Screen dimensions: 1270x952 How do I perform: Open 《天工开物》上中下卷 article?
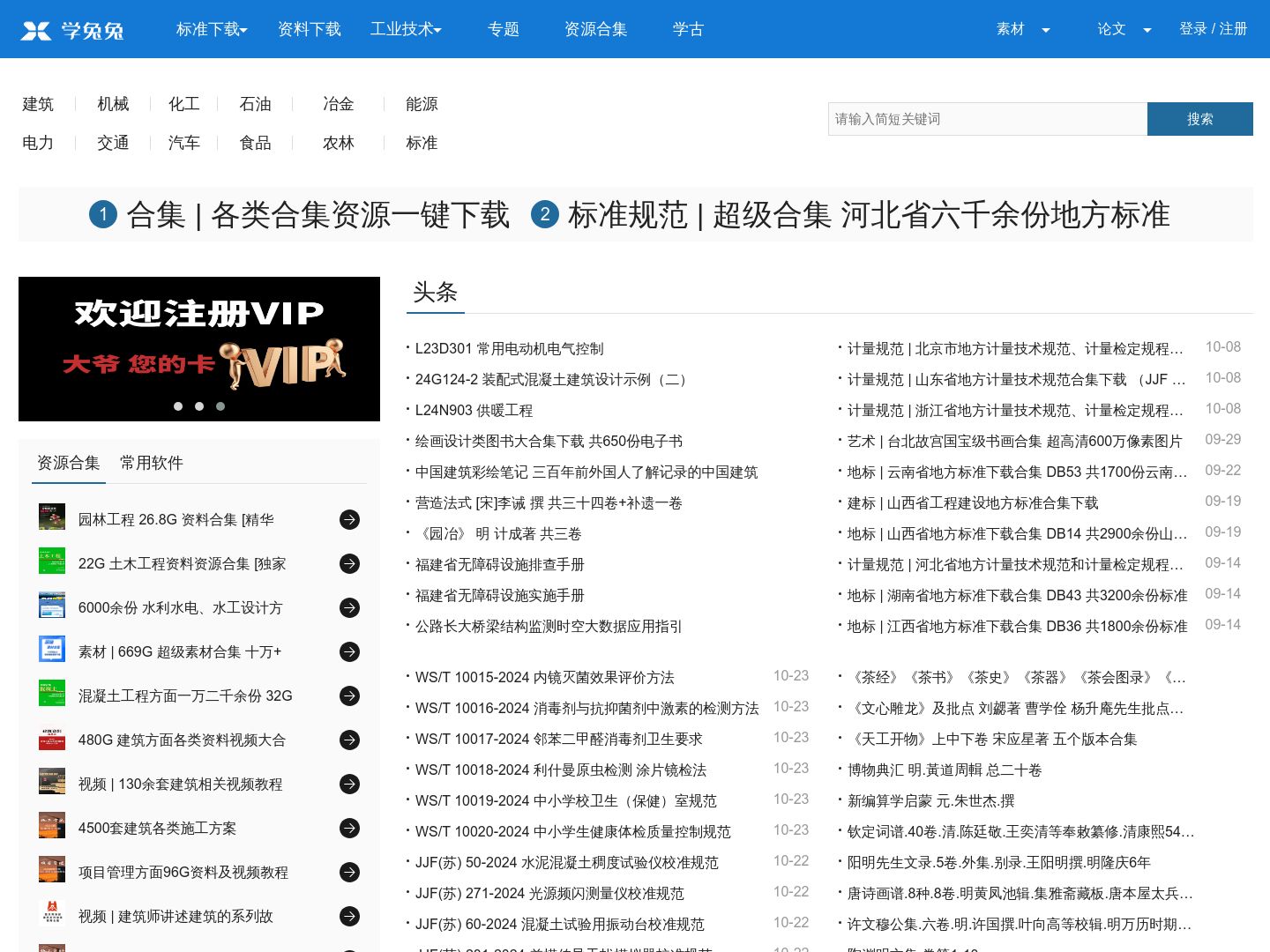click(x=992, y=740)
